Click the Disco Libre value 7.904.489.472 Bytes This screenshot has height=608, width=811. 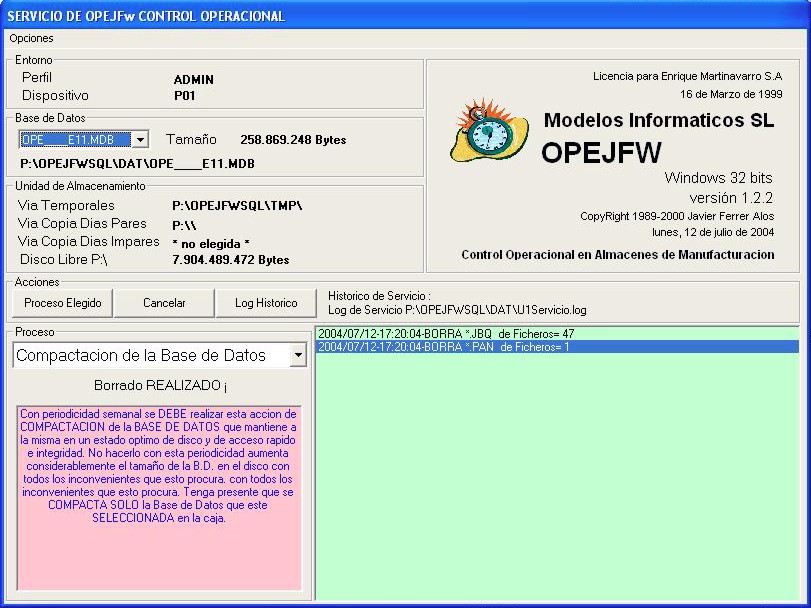pos(231,260)
